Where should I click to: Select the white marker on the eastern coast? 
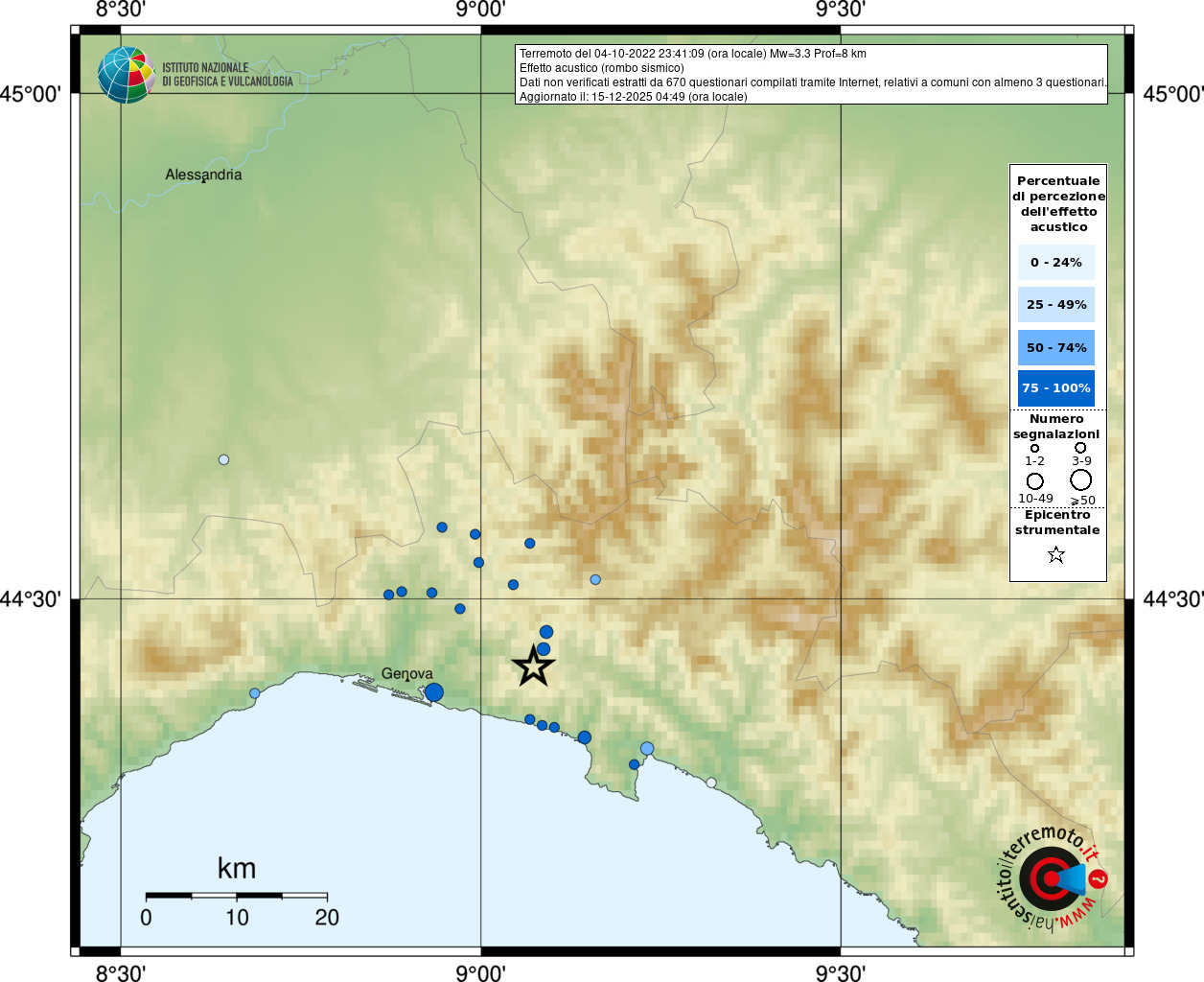coord(711,783)
